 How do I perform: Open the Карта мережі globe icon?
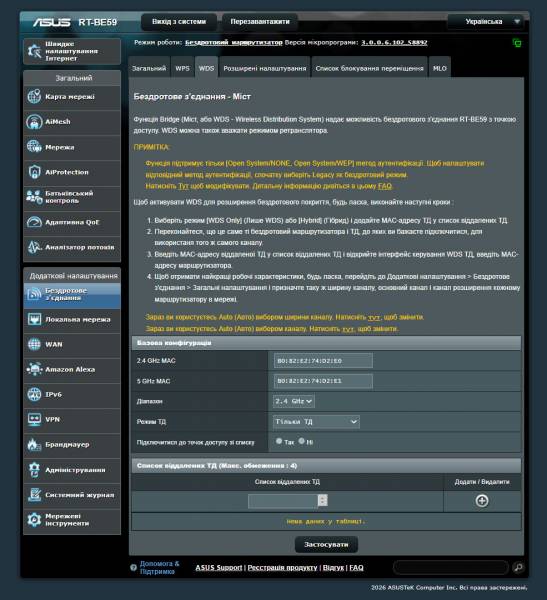[x=34, y=96]
